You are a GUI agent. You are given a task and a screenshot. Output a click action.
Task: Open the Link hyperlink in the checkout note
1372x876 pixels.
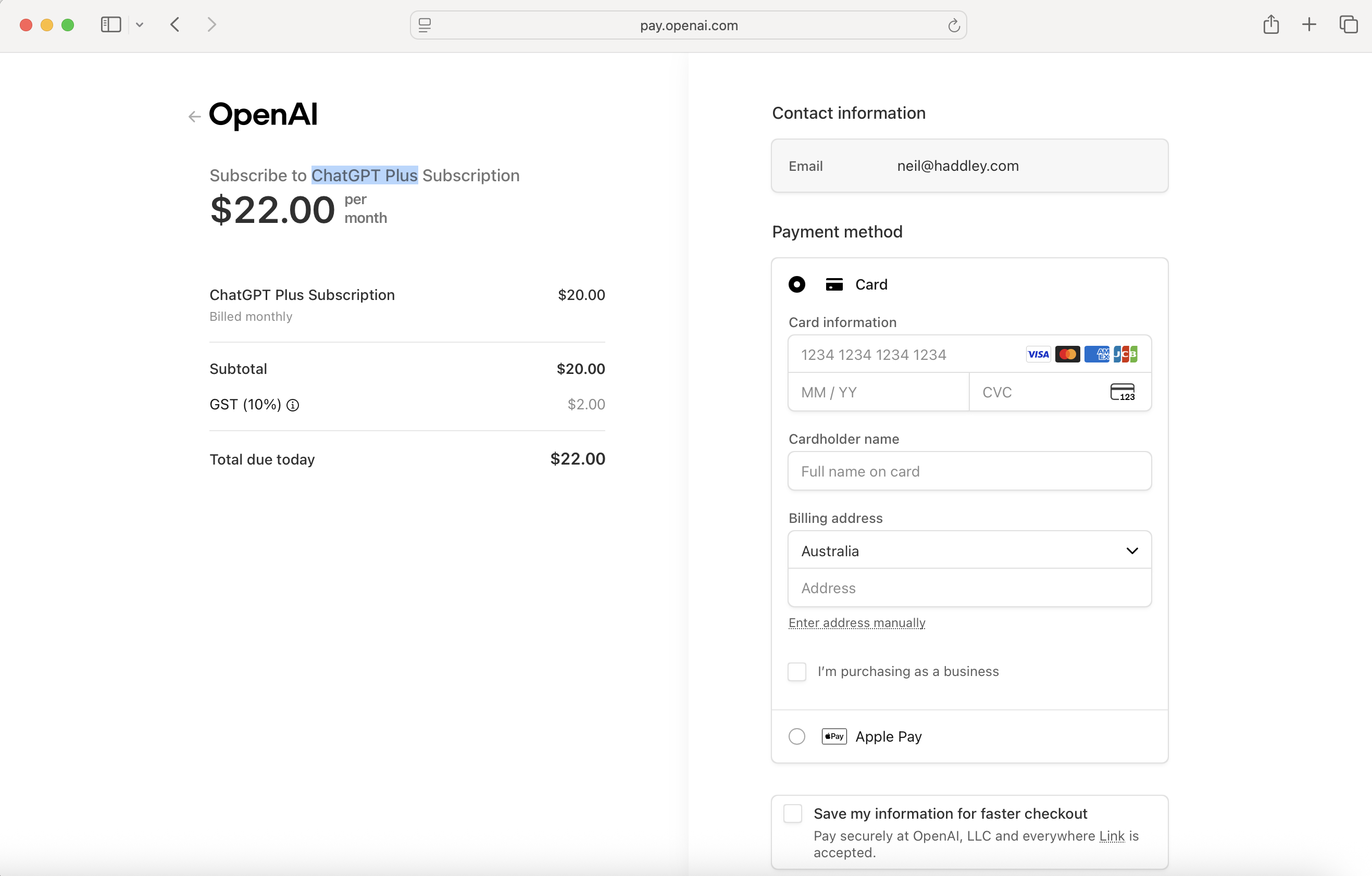tap(1111, 835)
